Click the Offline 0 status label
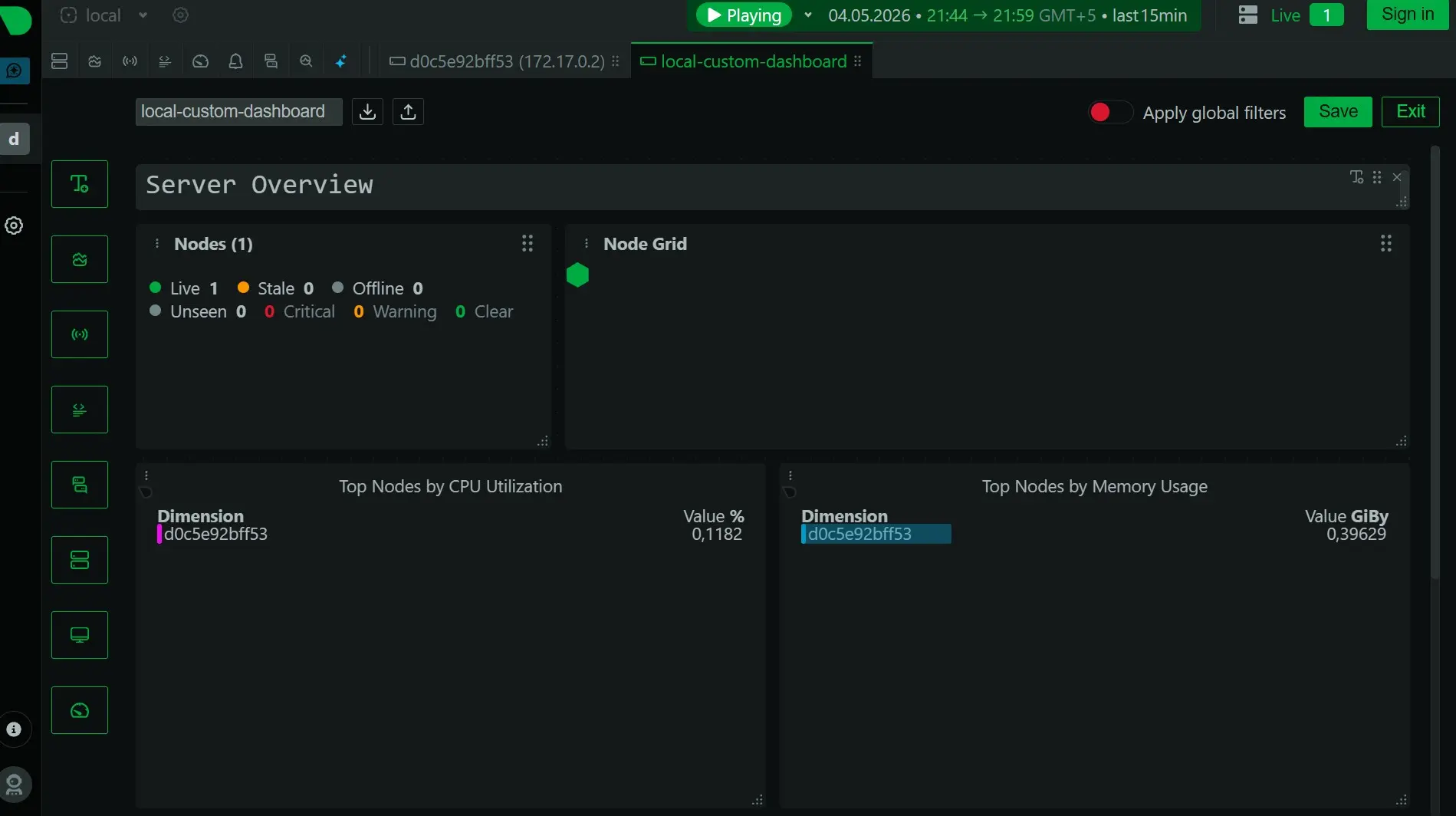1456x816 pixels. (378, 288)
